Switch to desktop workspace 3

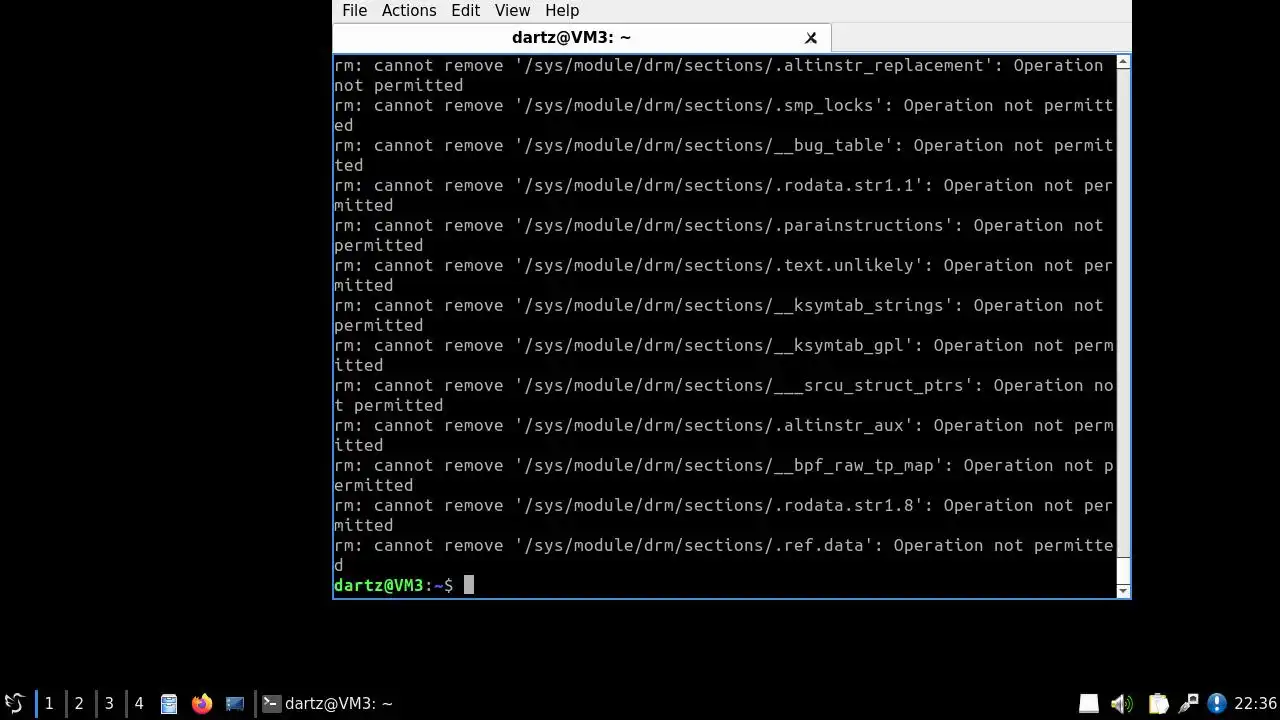(x=109, y=703)
